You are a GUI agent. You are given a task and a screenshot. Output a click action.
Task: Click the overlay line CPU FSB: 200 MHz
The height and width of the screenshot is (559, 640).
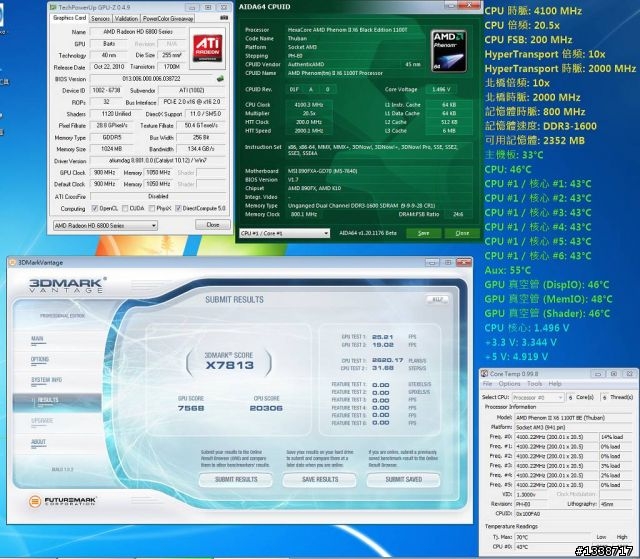pos(528,40)
